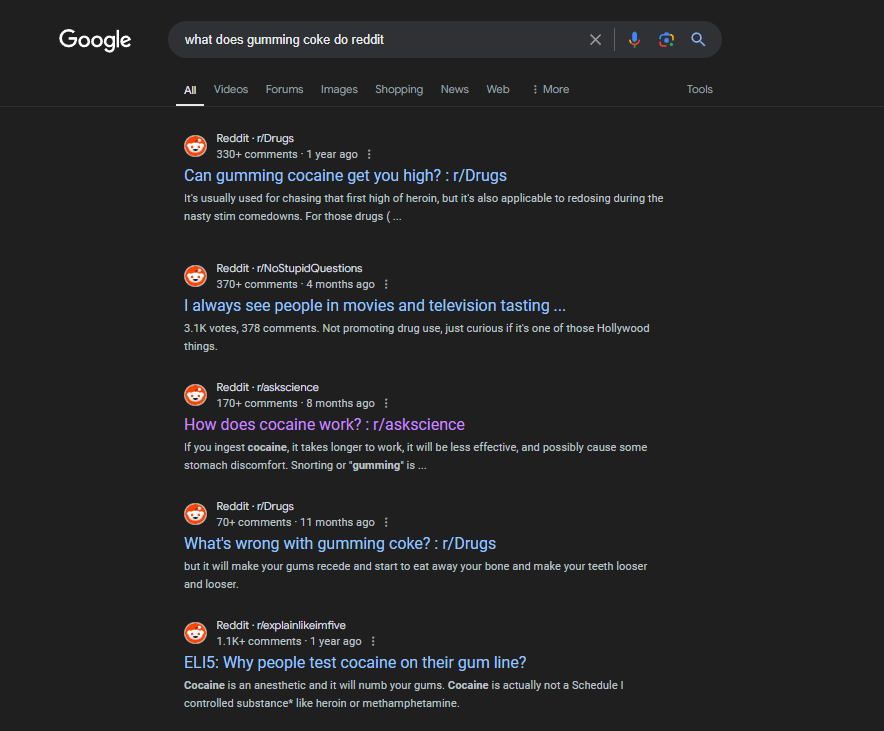The height and width of the screenshot is (731, 884).
Task: Open 'What's wrong with gumming coke?' link
Action: [340, 544]
